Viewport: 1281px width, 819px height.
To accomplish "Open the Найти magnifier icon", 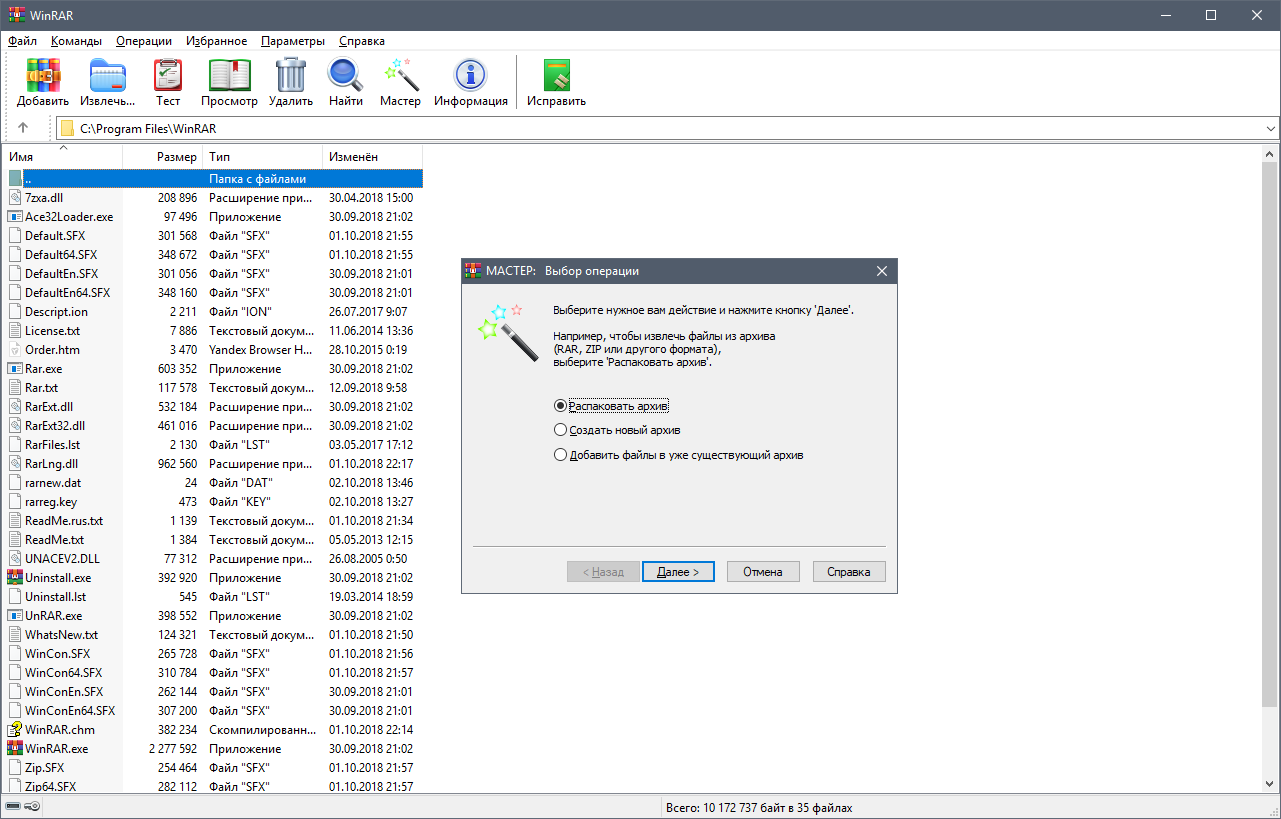I will (x=345, y=76).
